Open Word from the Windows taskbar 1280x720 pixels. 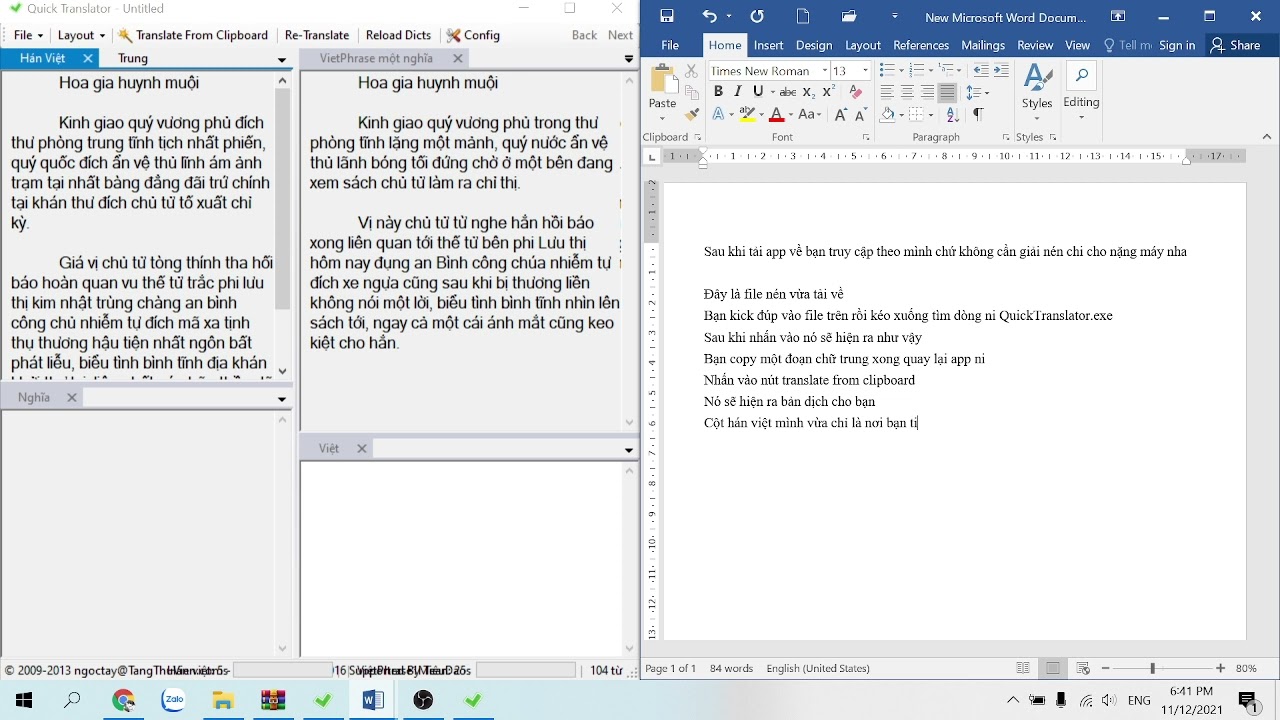coord(373,700)
